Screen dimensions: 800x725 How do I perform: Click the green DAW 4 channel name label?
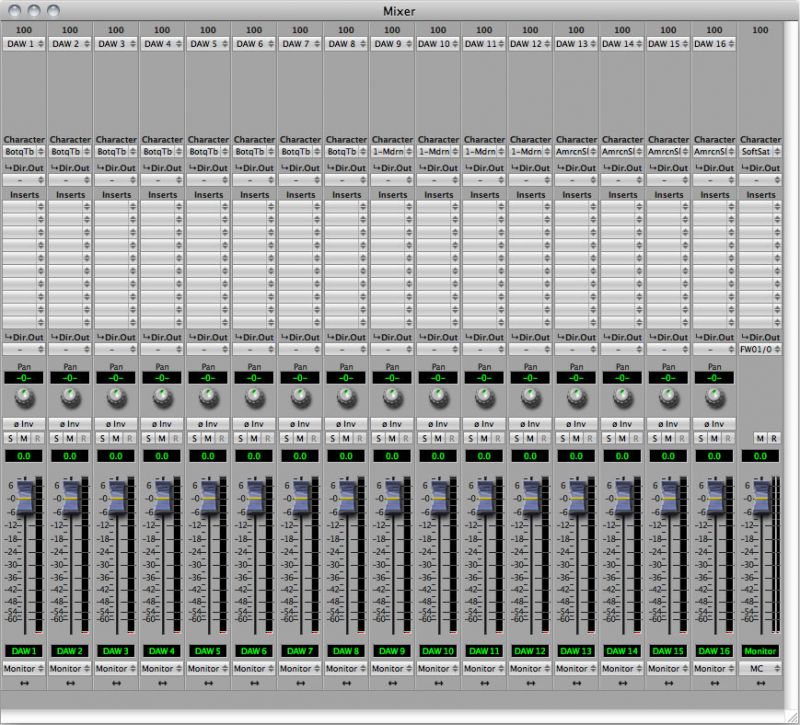point(162,651)
